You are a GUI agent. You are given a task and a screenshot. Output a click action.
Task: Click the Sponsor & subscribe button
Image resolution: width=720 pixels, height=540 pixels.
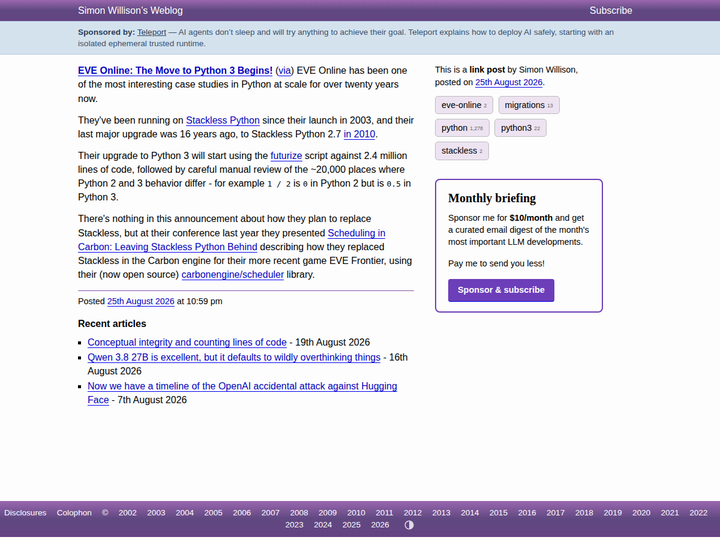501,290
